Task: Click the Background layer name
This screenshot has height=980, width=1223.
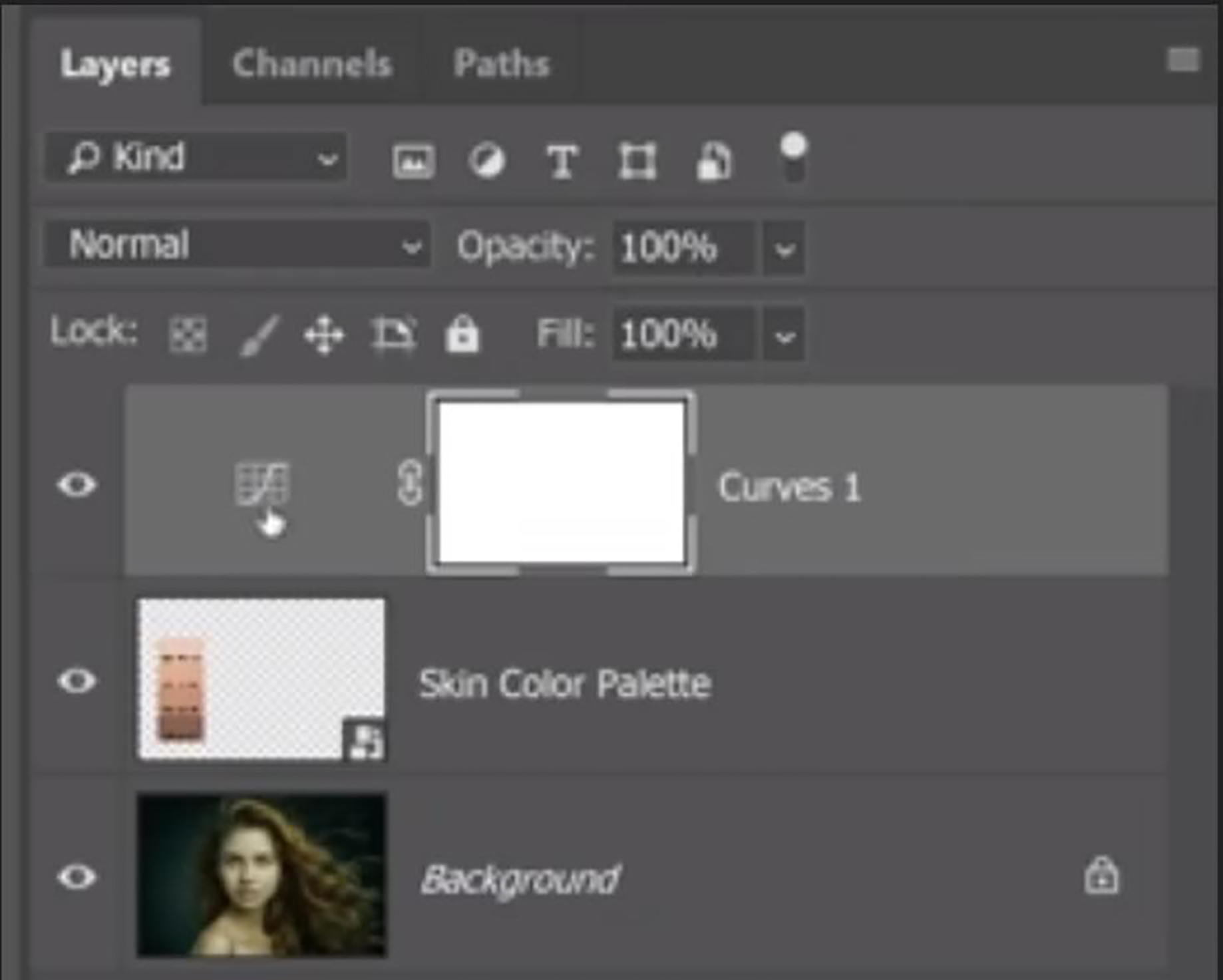Action: (520, 880)
